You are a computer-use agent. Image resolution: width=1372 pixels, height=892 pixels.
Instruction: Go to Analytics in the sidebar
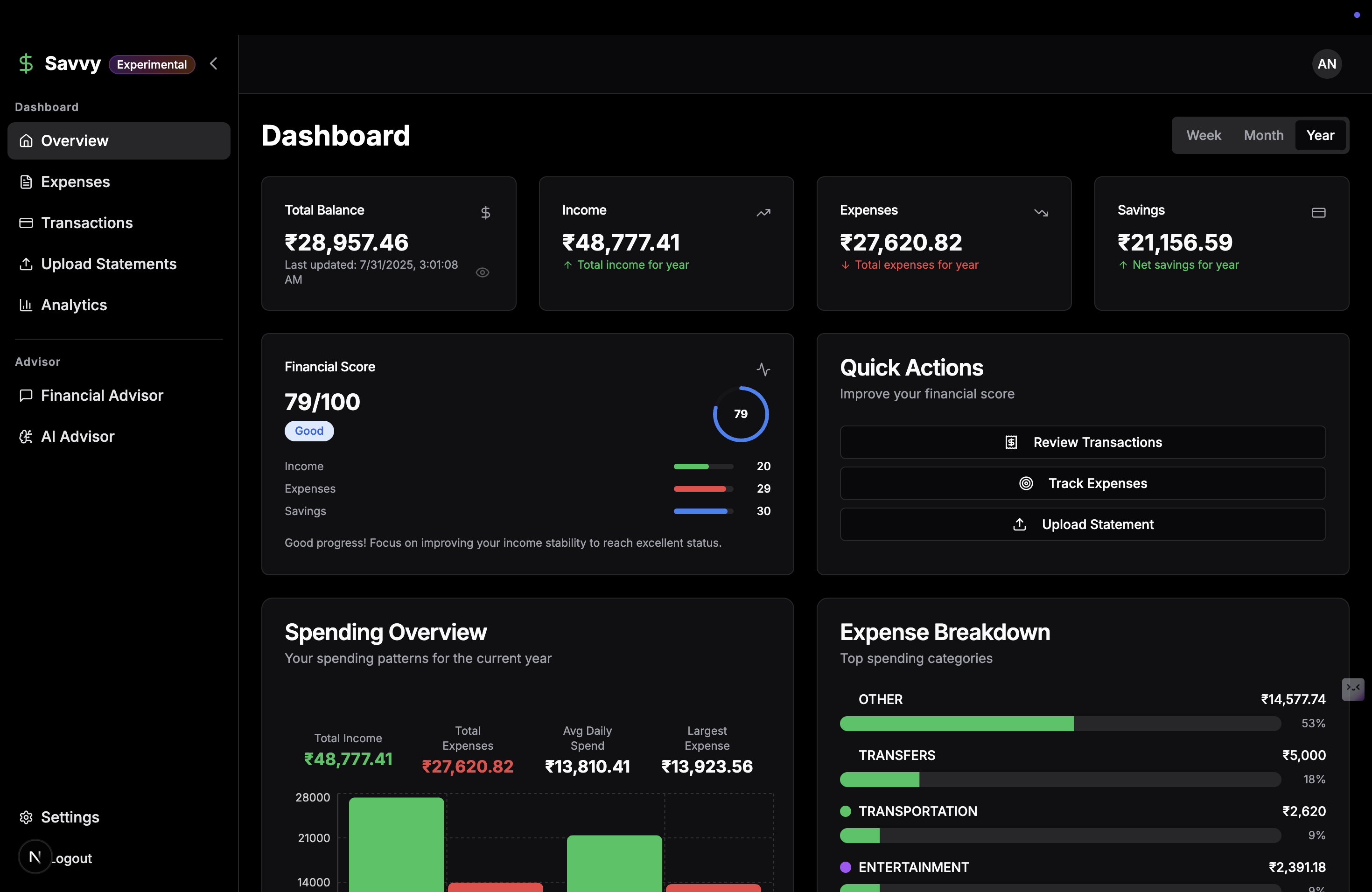click(74, 305)
